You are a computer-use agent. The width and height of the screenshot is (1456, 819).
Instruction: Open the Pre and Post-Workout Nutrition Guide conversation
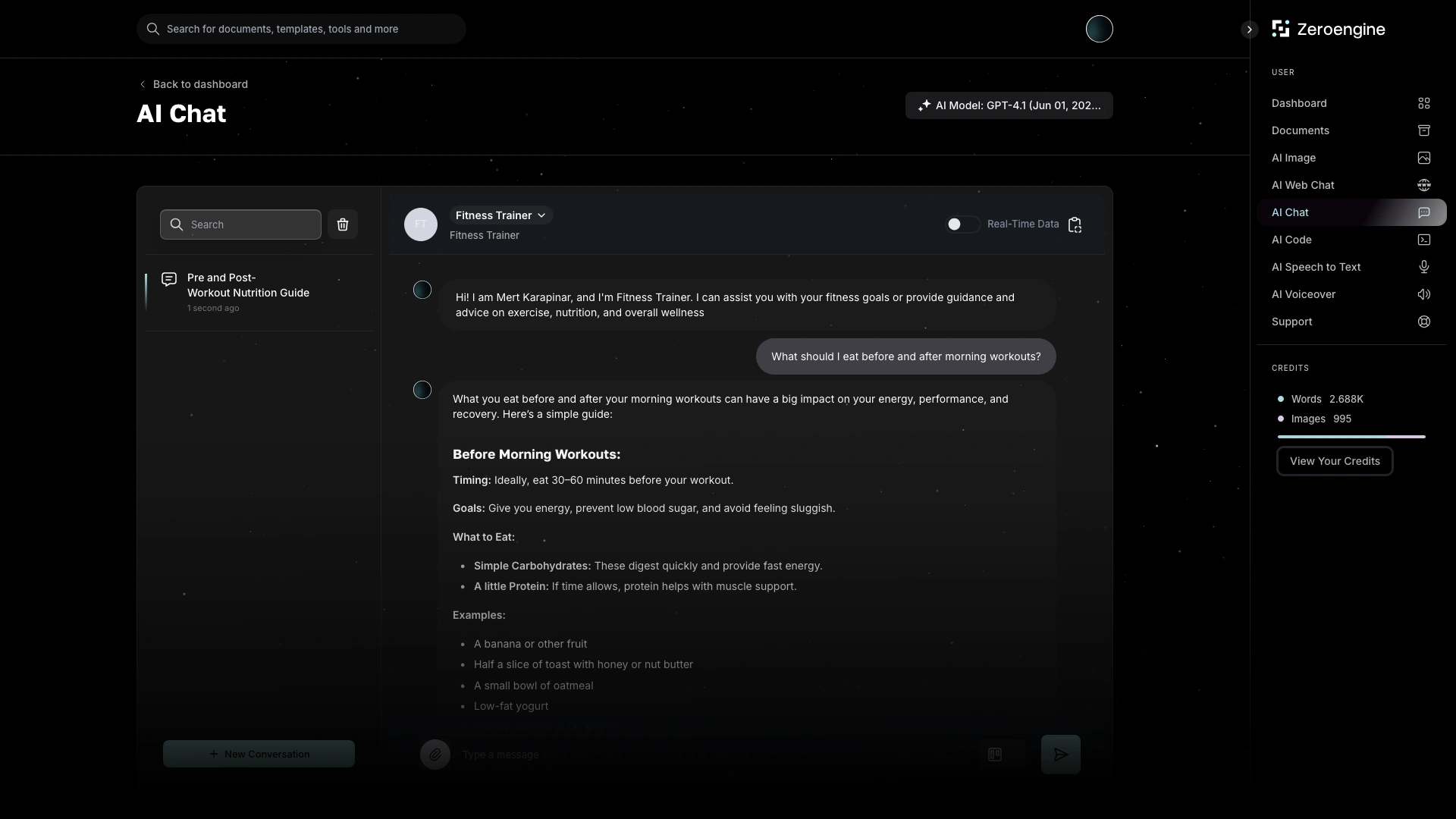[x=249, y=292]
